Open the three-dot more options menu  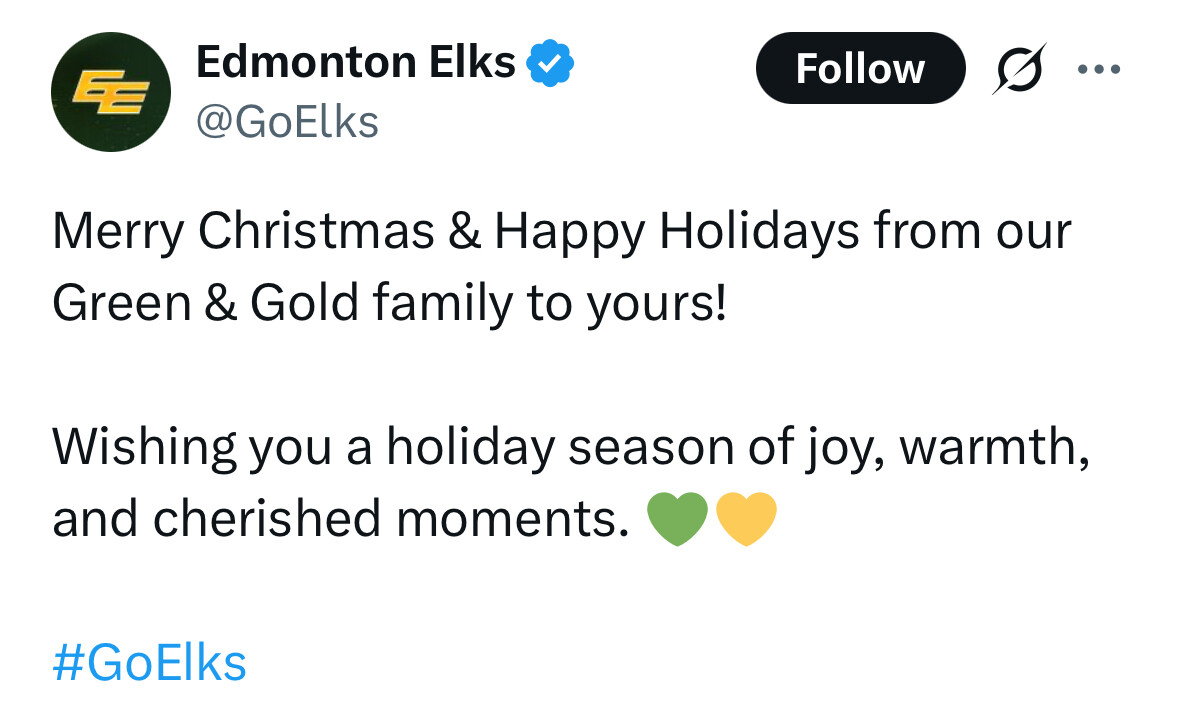pos(1099,70)
